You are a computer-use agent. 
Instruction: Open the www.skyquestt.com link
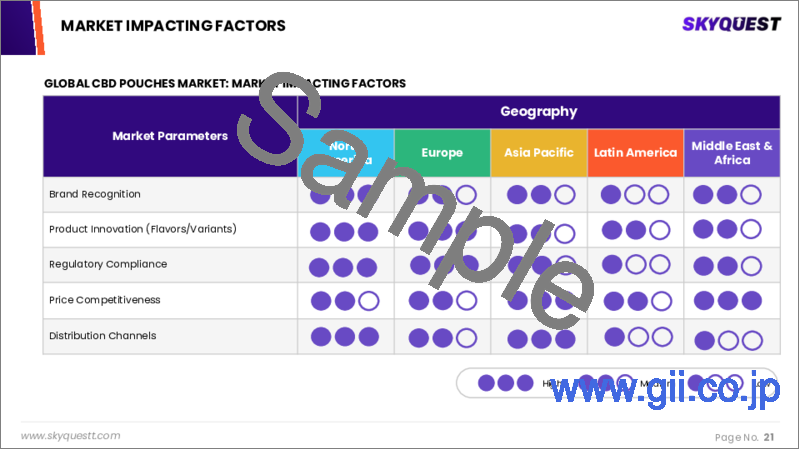tap(70, 436)
